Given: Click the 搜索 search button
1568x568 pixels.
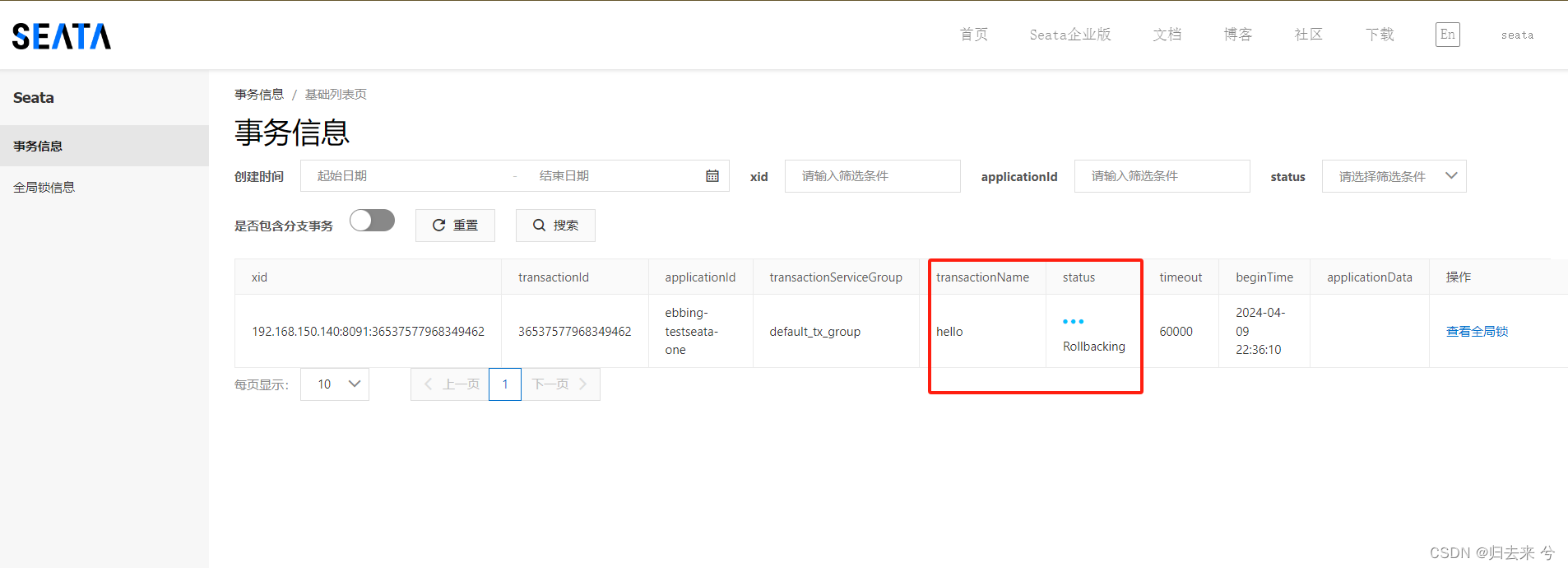Looking at the screenshot, I should [x=555, y=226].
